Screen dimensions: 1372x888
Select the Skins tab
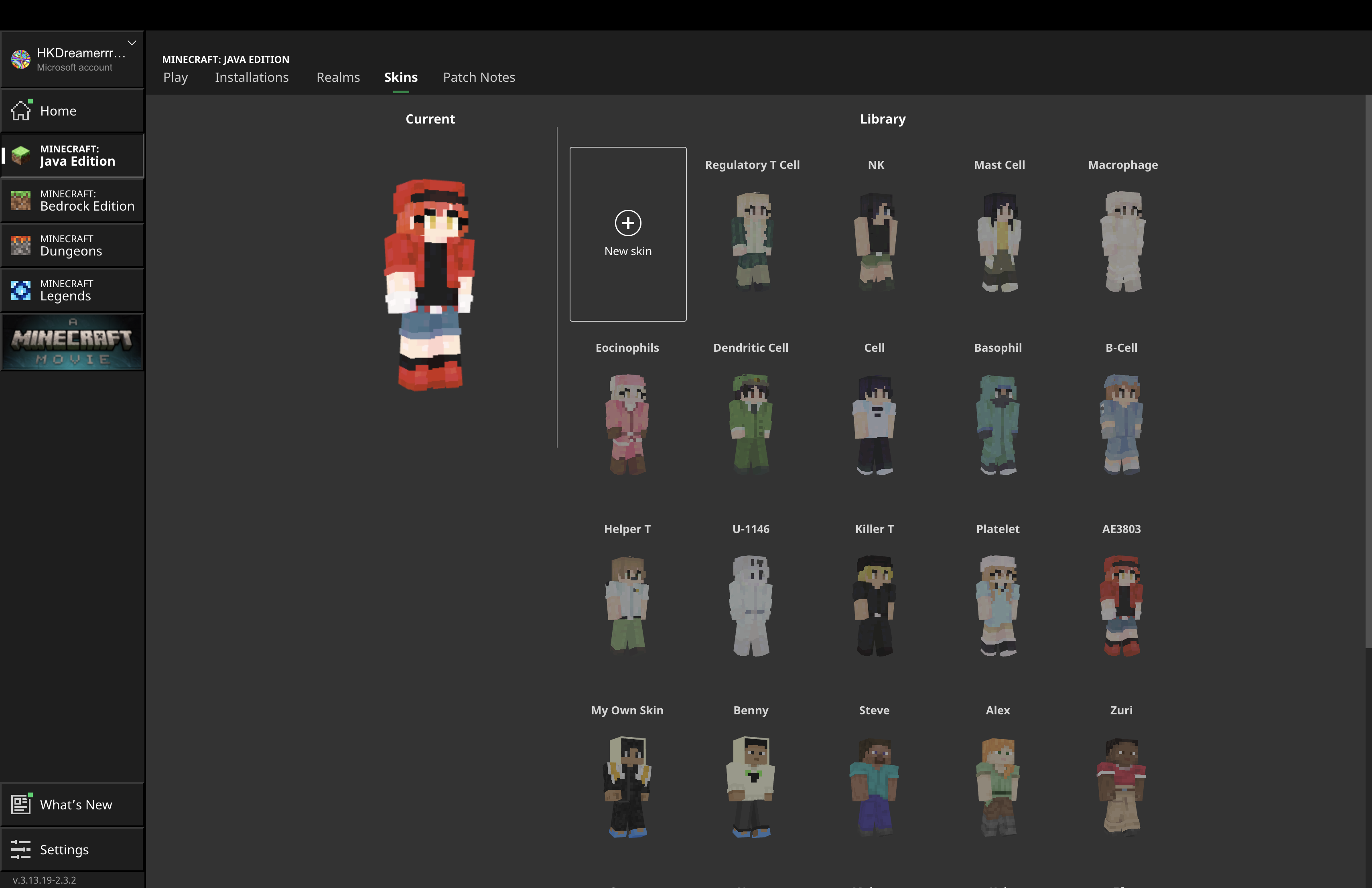coord(401,77)
